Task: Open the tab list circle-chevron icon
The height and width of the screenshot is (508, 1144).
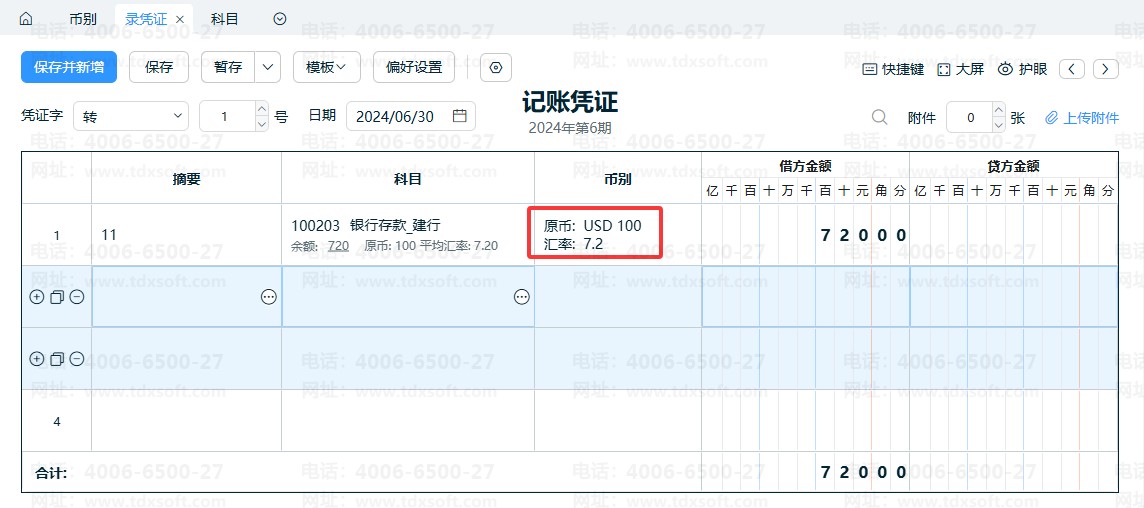Action: coord(280,19)
